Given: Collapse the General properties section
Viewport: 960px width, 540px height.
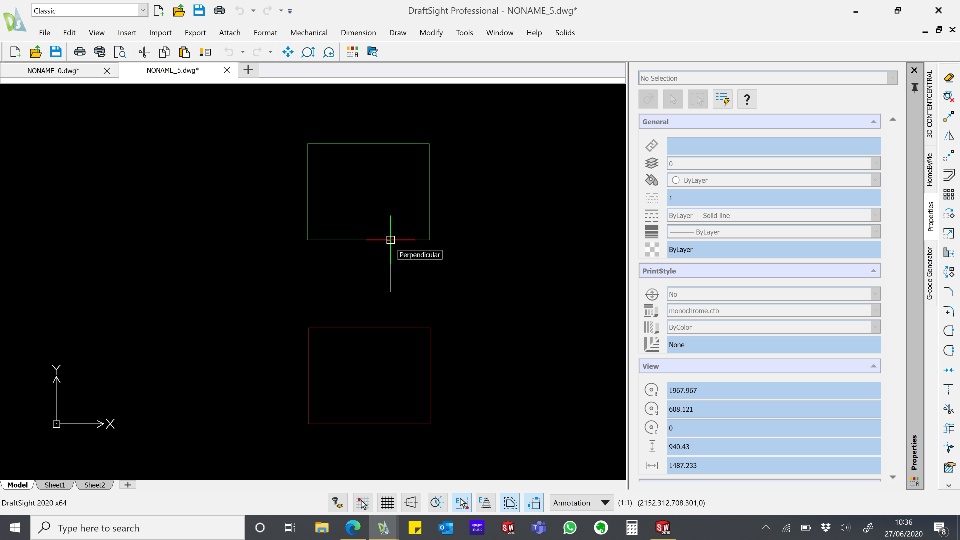Looking at the screenshot, I should (874, 121).
